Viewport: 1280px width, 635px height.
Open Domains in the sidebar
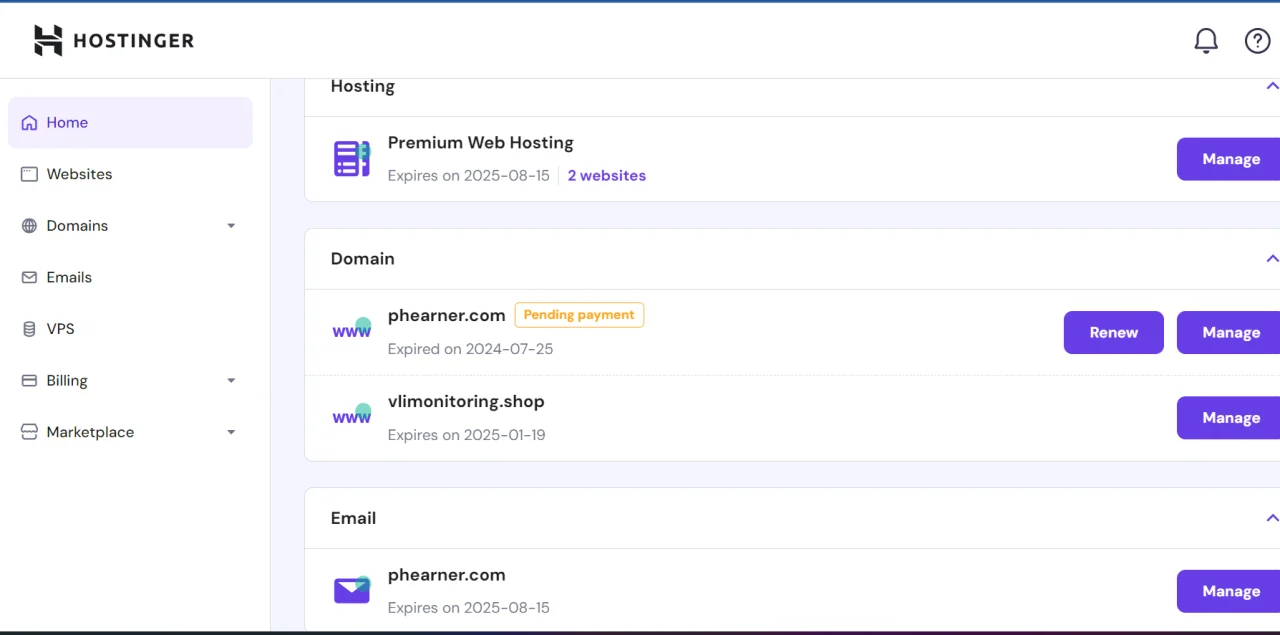point(130,226)
